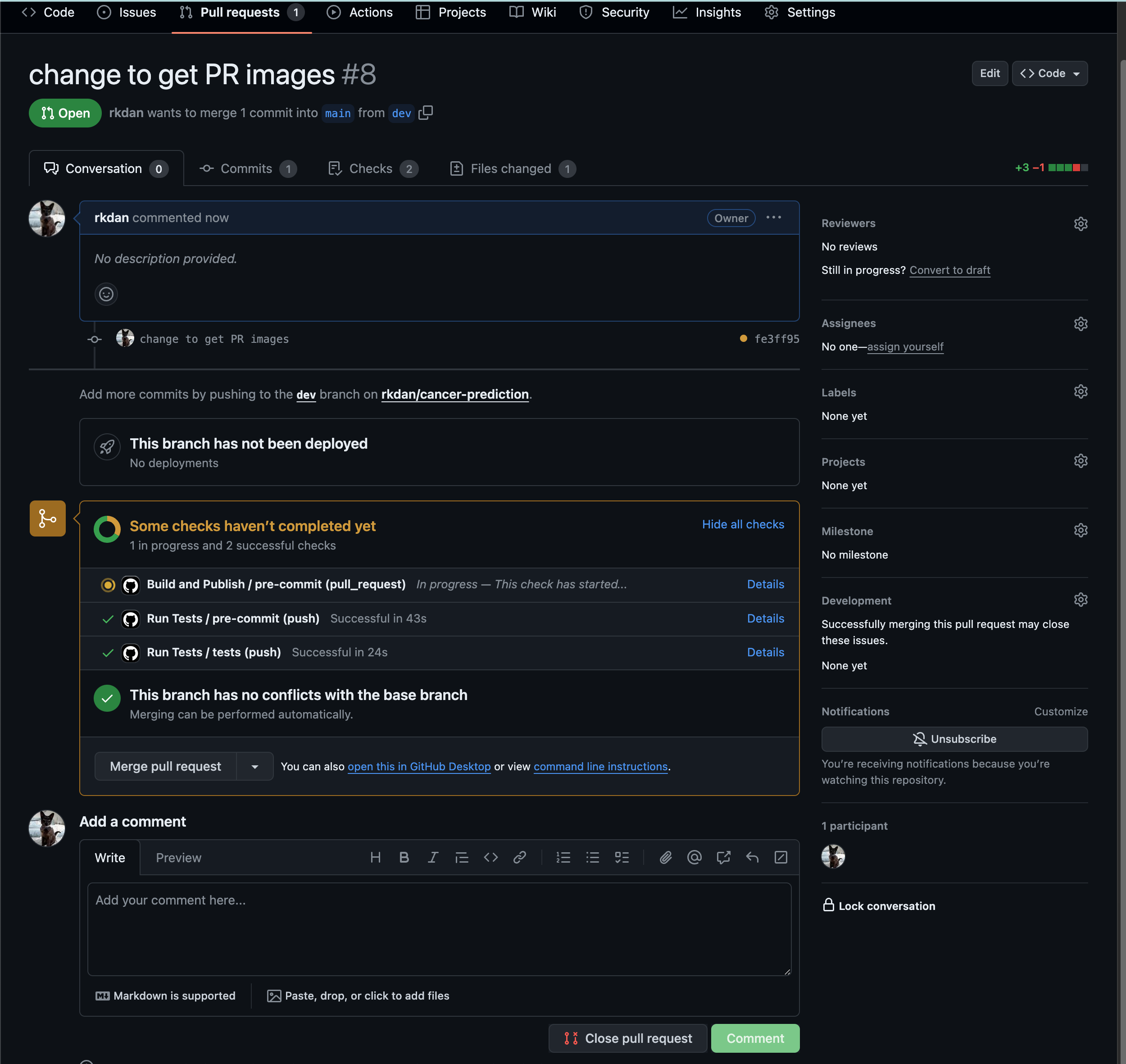Click the Close pull request button
Viewport: 1126px width, 1064px height.
point(628,1038)
